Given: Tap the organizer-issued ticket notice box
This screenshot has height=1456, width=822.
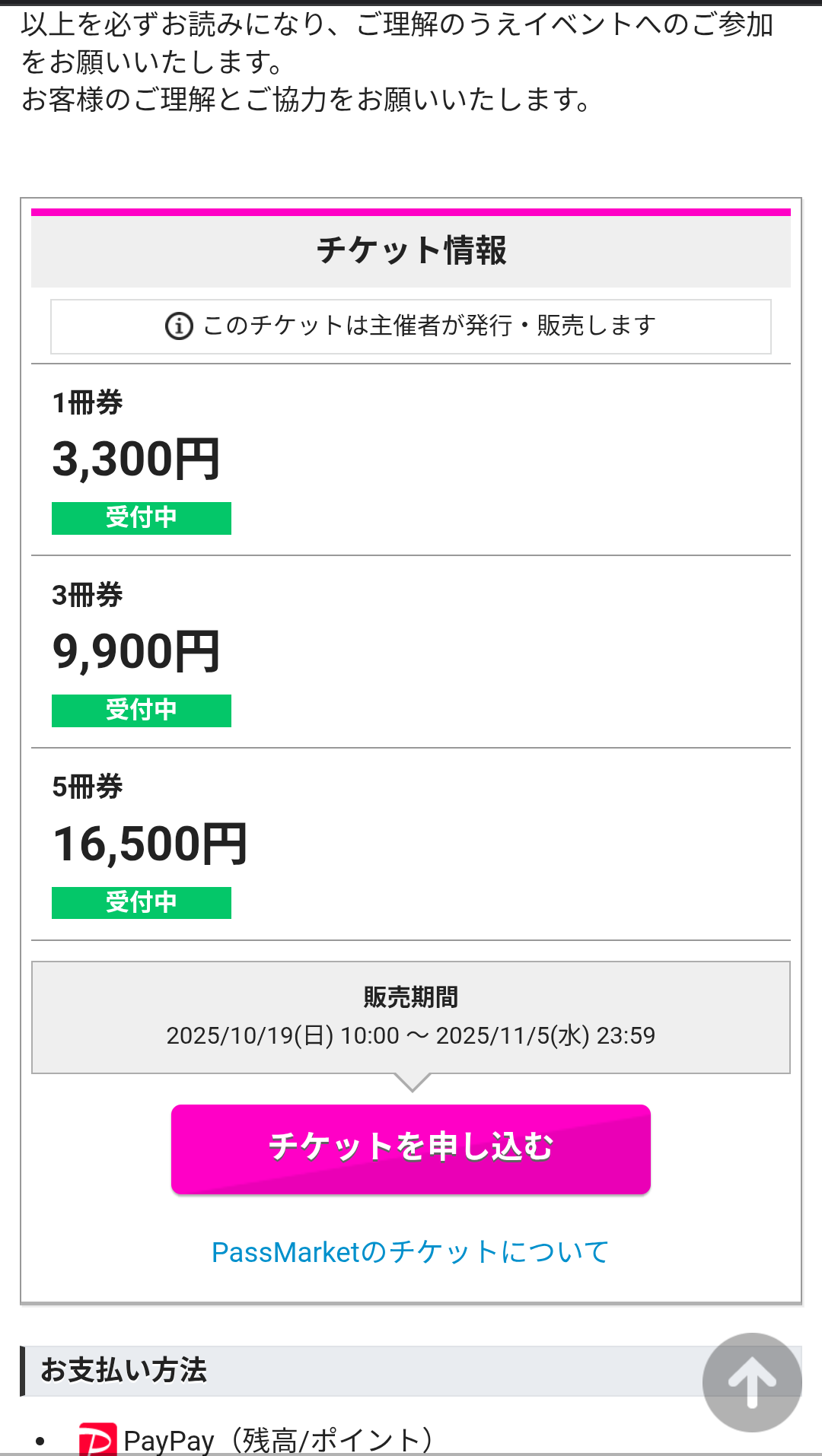Looking at the screenshot, I should click(x=411, y=326).
